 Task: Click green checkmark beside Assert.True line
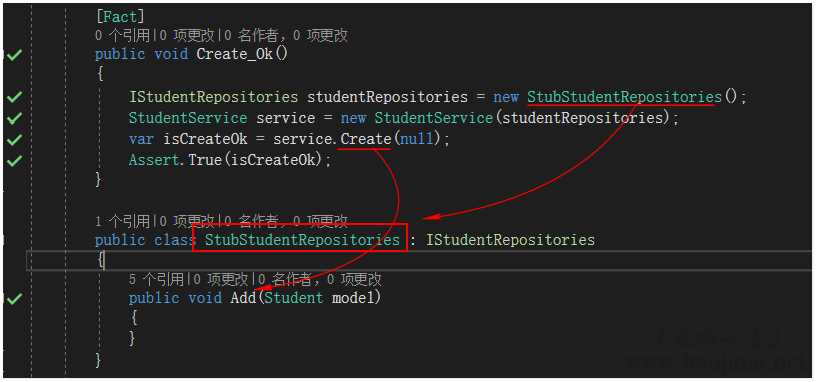[x=14, y=160]
